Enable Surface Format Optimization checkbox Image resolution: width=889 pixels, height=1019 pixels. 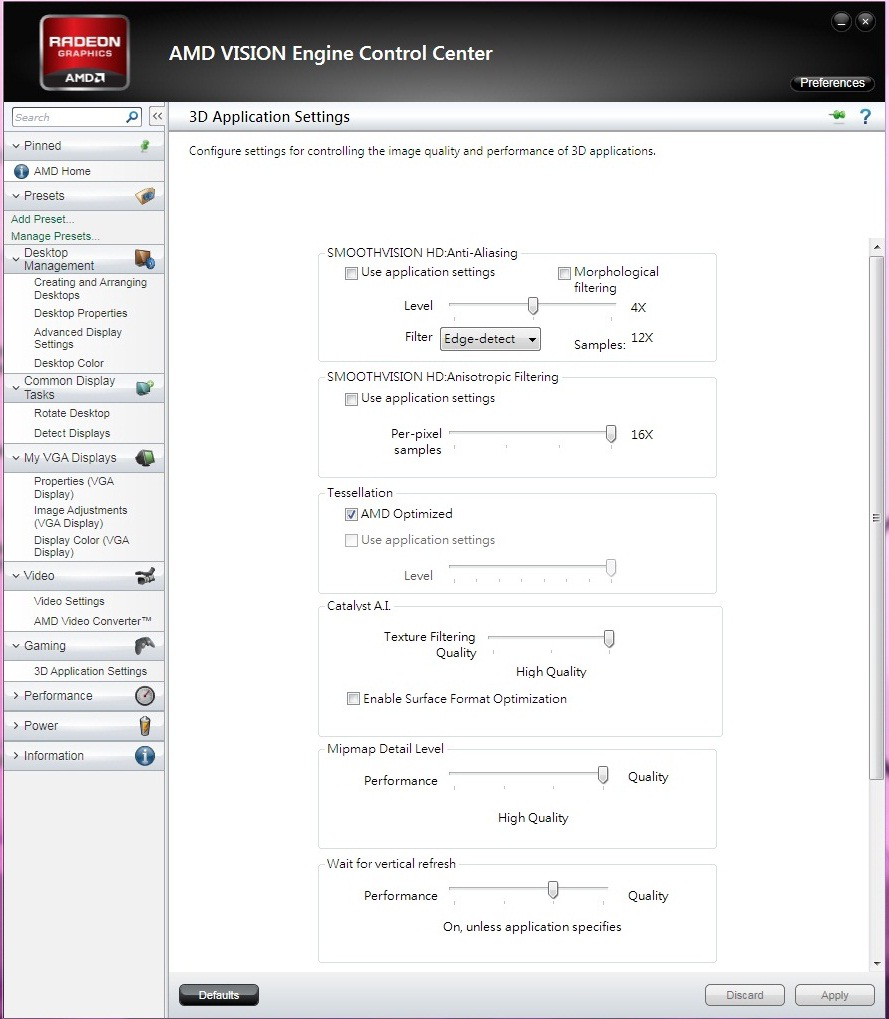point(354,699)
